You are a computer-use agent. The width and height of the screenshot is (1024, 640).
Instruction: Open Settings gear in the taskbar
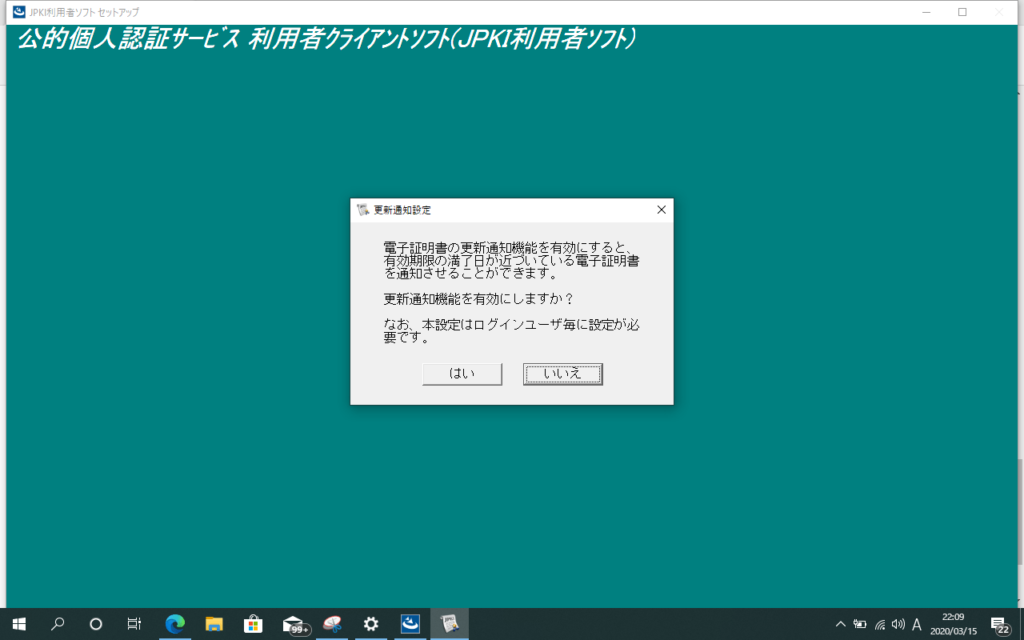(371, 624)
